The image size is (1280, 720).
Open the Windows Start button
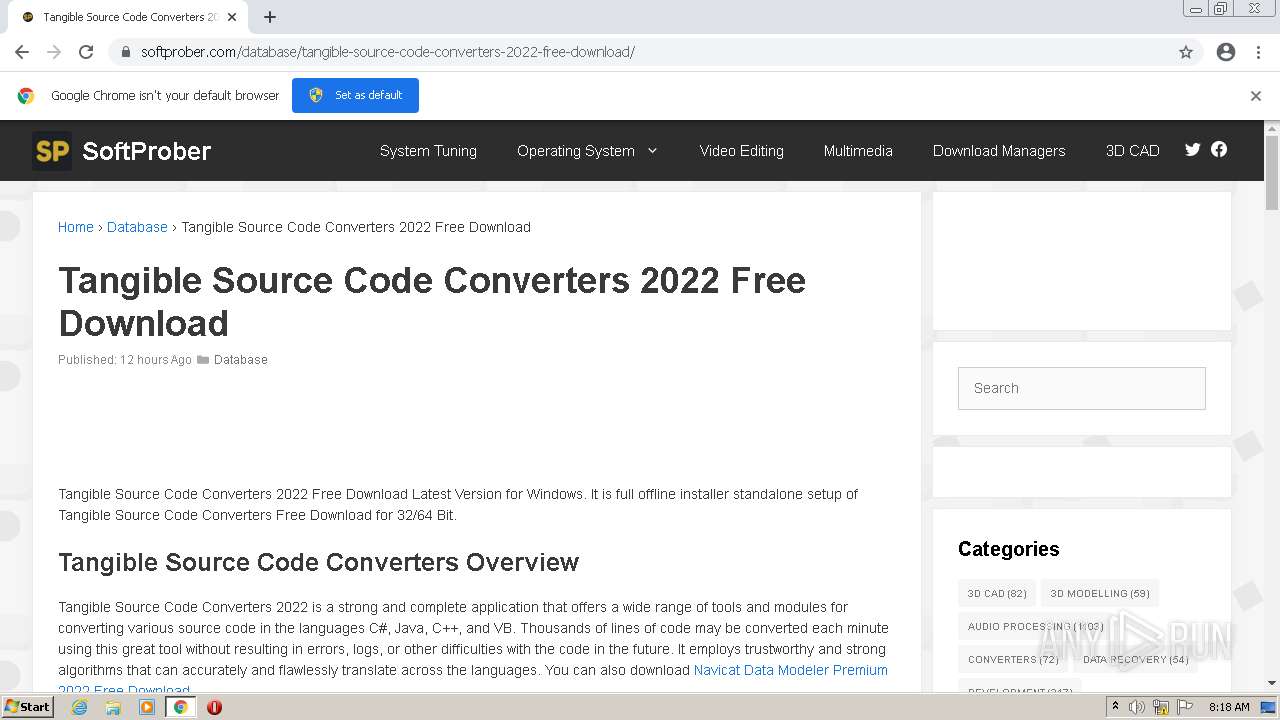28,707
